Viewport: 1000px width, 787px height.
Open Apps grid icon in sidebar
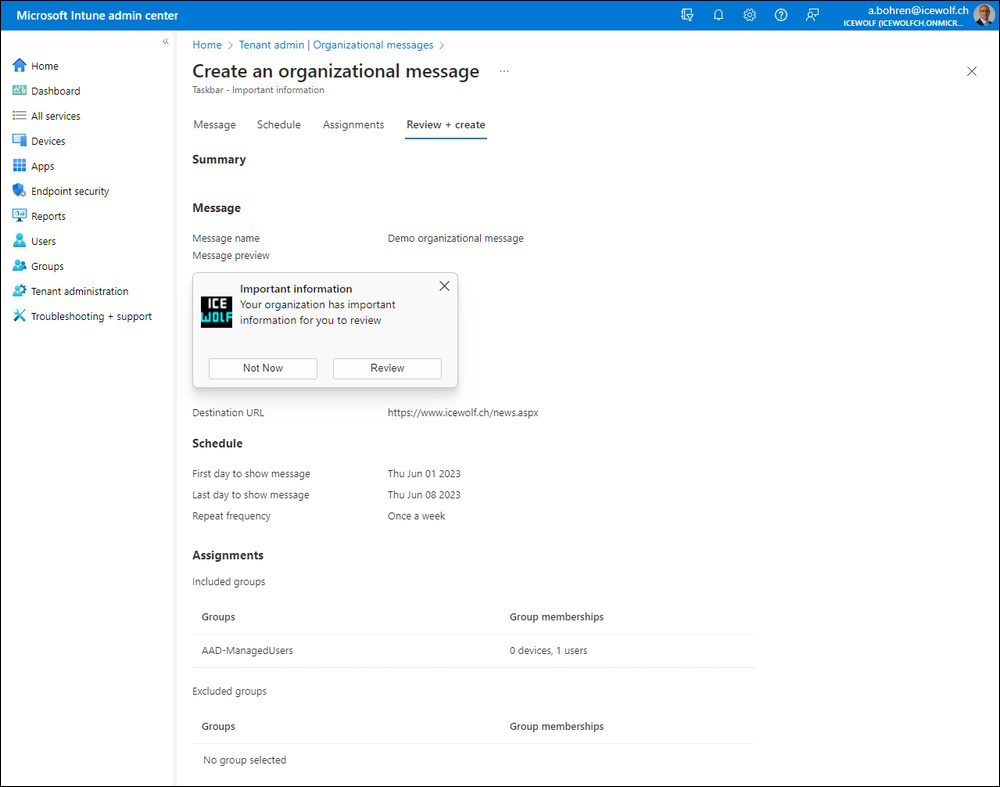(20, 166)
